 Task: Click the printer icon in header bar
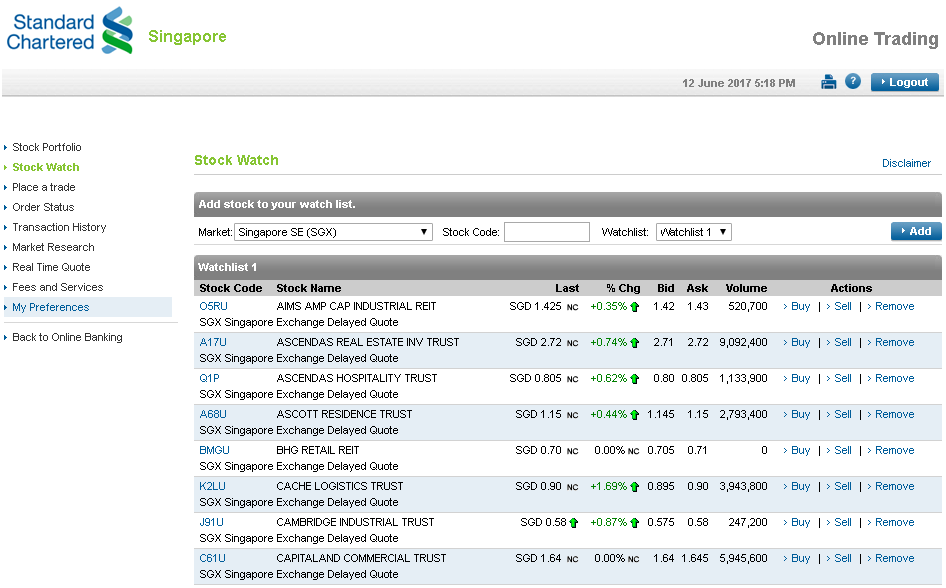coord(828,82)
